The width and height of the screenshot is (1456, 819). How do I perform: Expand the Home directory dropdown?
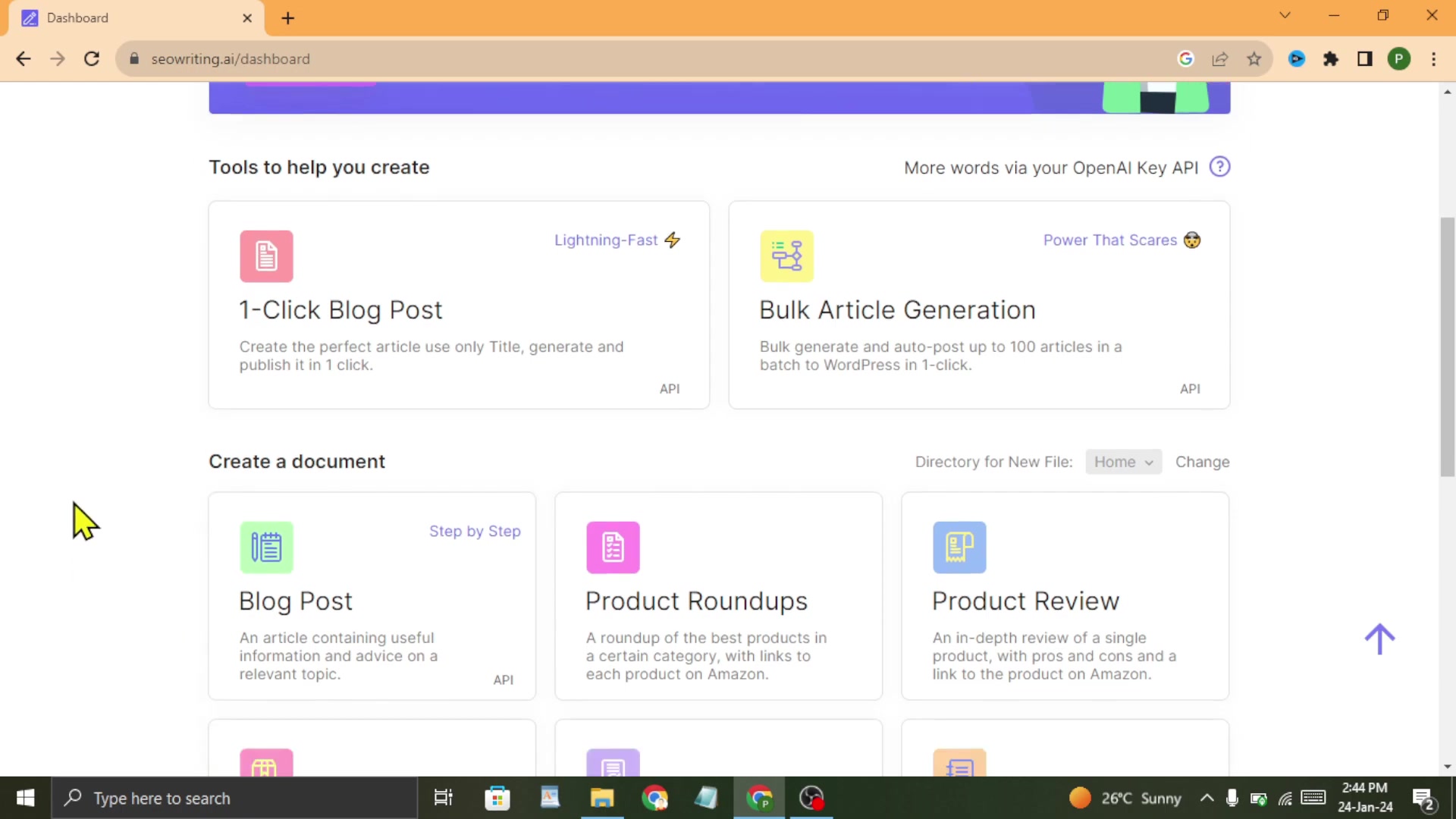coord(1123,462)
